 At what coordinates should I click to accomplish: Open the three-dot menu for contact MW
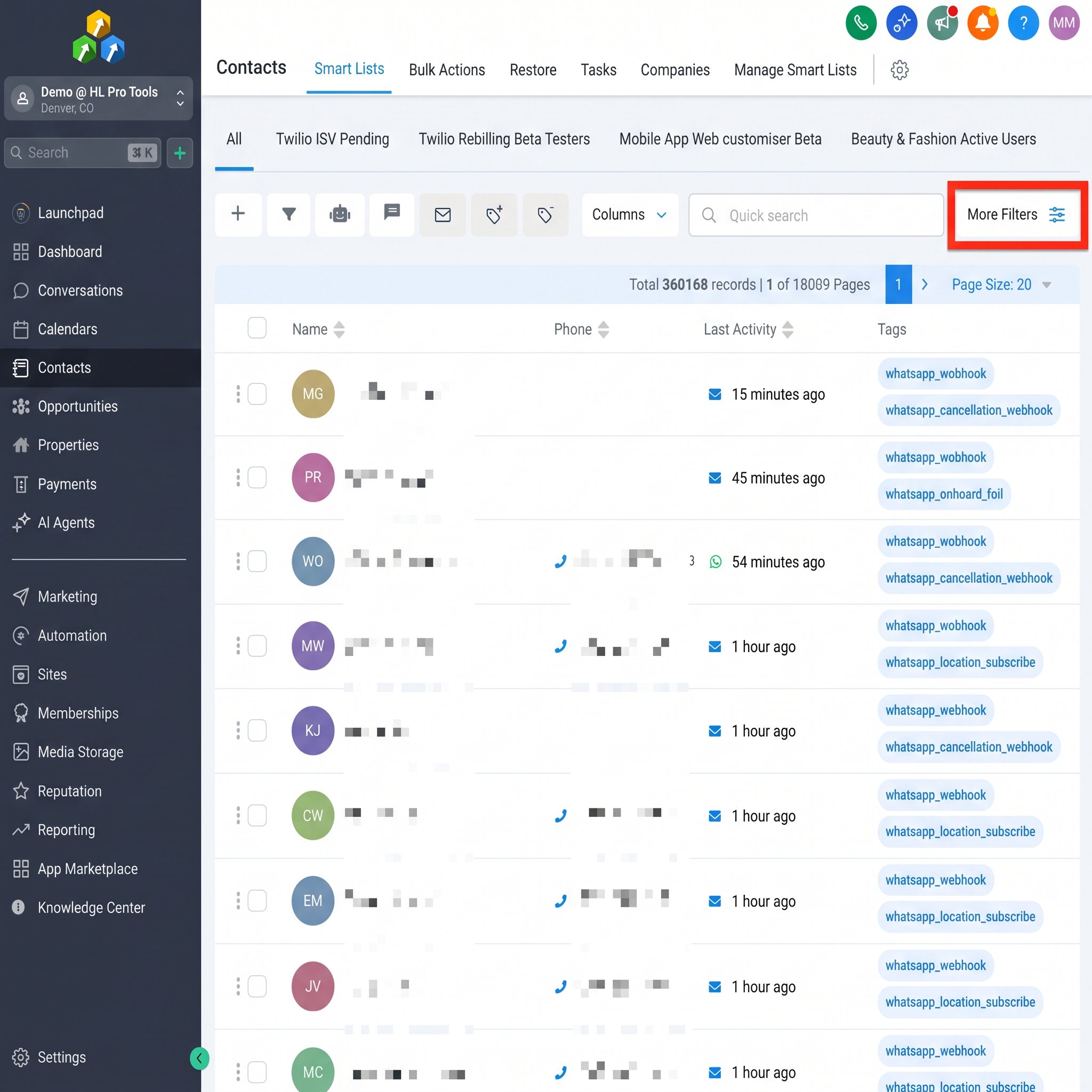coord(238,646)
